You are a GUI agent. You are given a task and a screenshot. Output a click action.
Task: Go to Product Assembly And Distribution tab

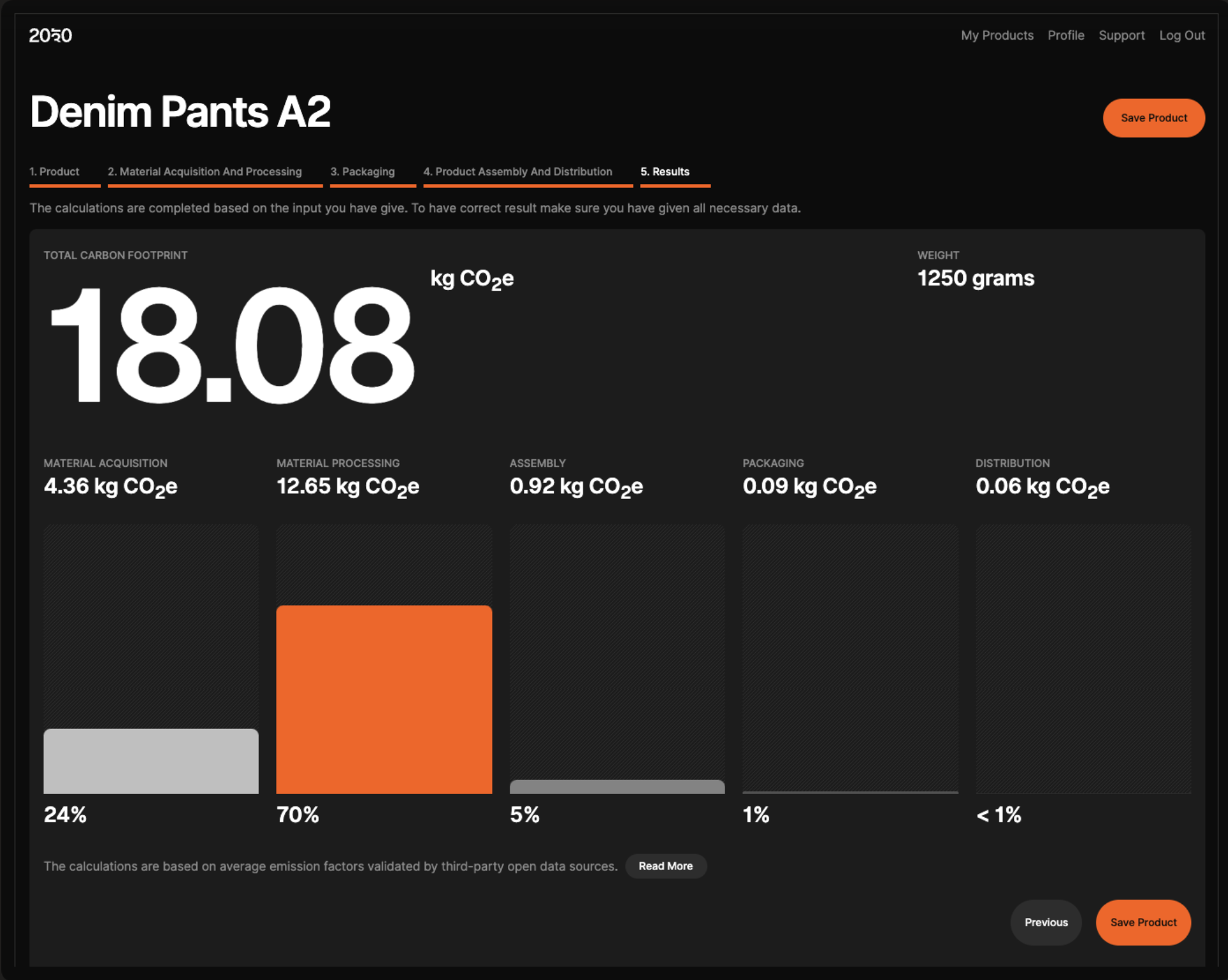518,171
